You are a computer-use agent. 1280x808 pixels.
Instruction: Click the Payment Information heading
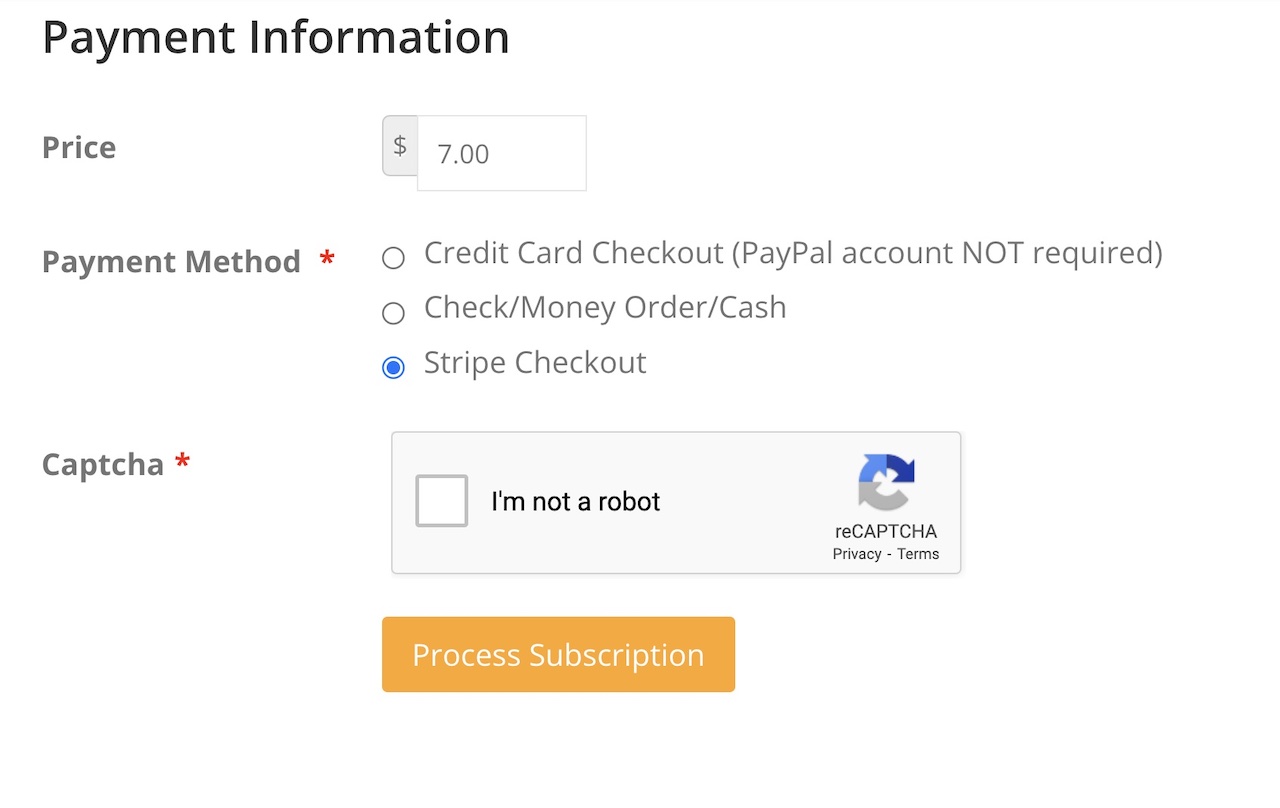[x=276, y=37]
